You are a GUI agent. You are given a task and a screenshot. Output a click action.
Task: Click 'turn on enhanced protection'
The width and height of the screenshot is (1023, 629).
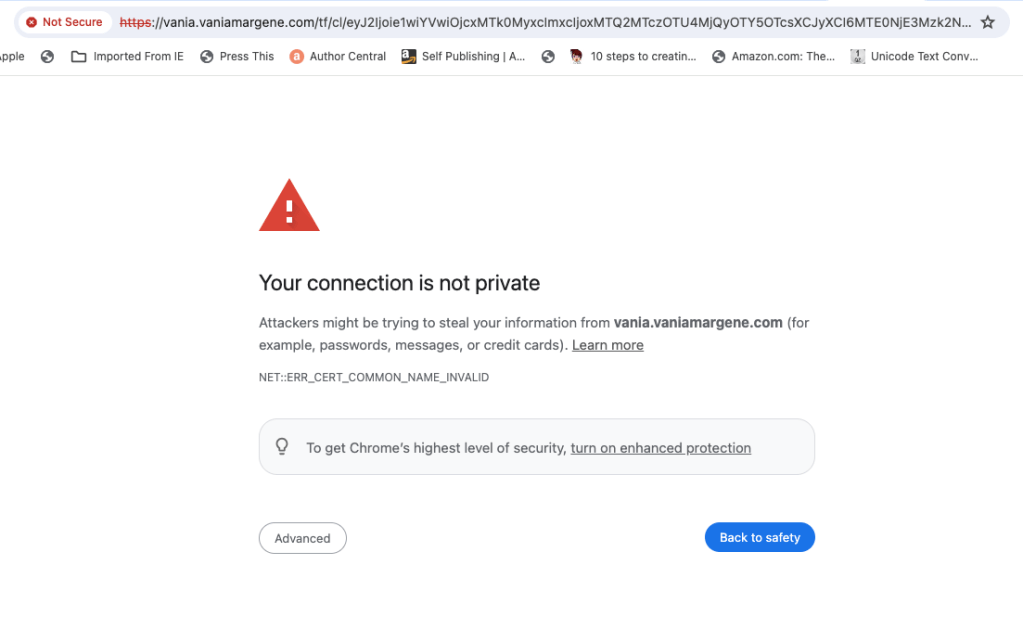[660, 447]
